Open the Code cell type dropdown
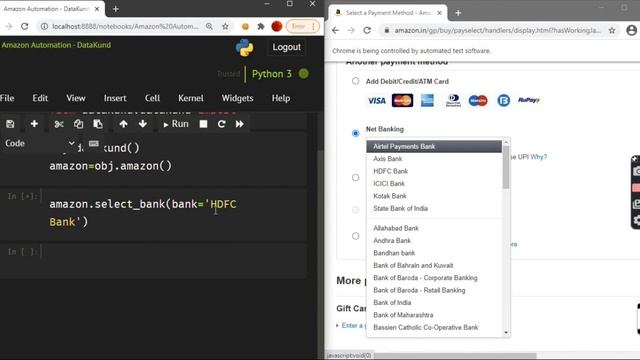This screenshot has height=360, width=640. [x=40, y=143]
